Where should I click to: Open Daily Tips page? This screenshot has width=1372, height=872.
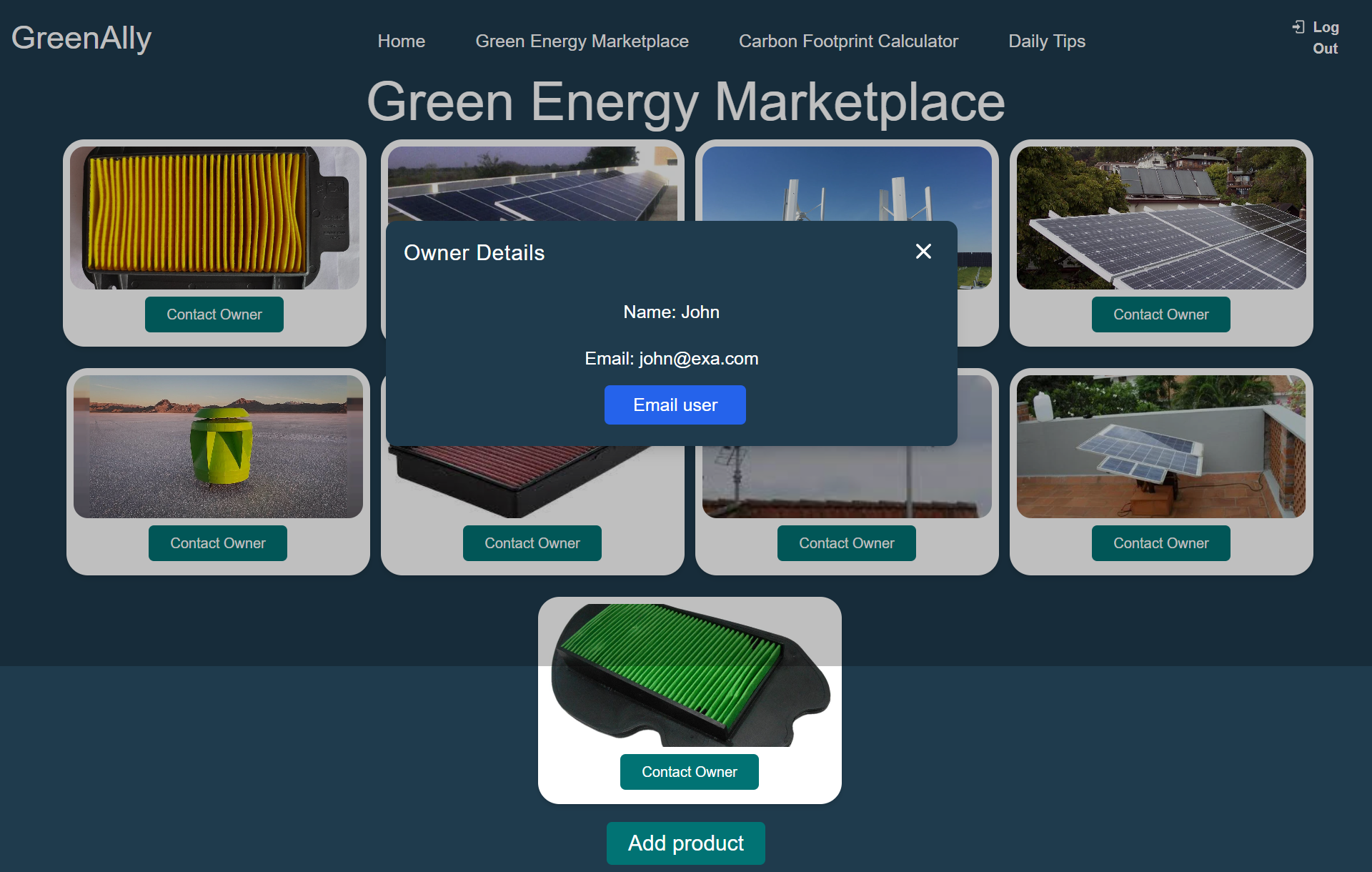pos(1046,41)
